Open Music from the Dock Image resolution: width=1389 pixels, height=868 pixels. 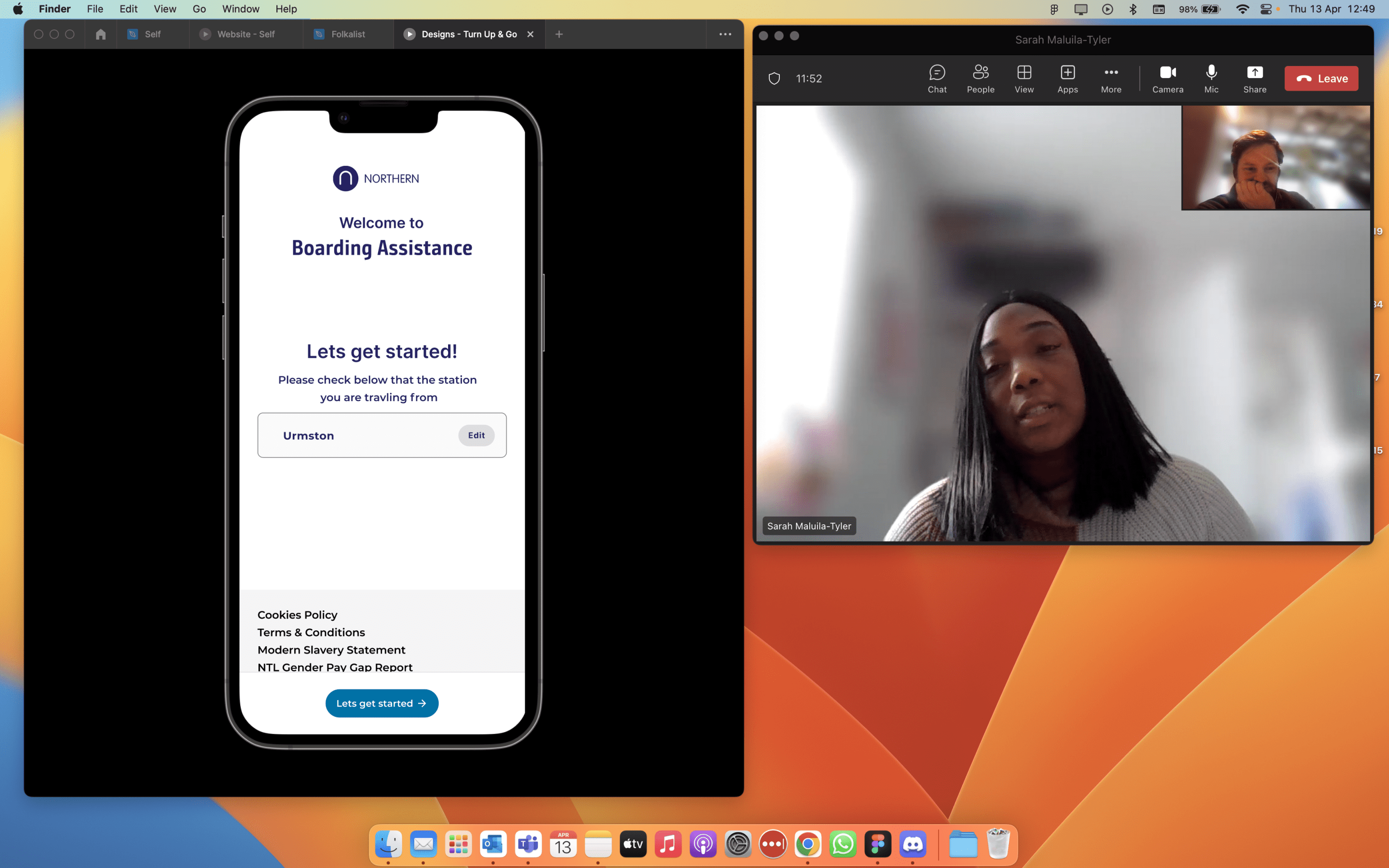(668, 844)
